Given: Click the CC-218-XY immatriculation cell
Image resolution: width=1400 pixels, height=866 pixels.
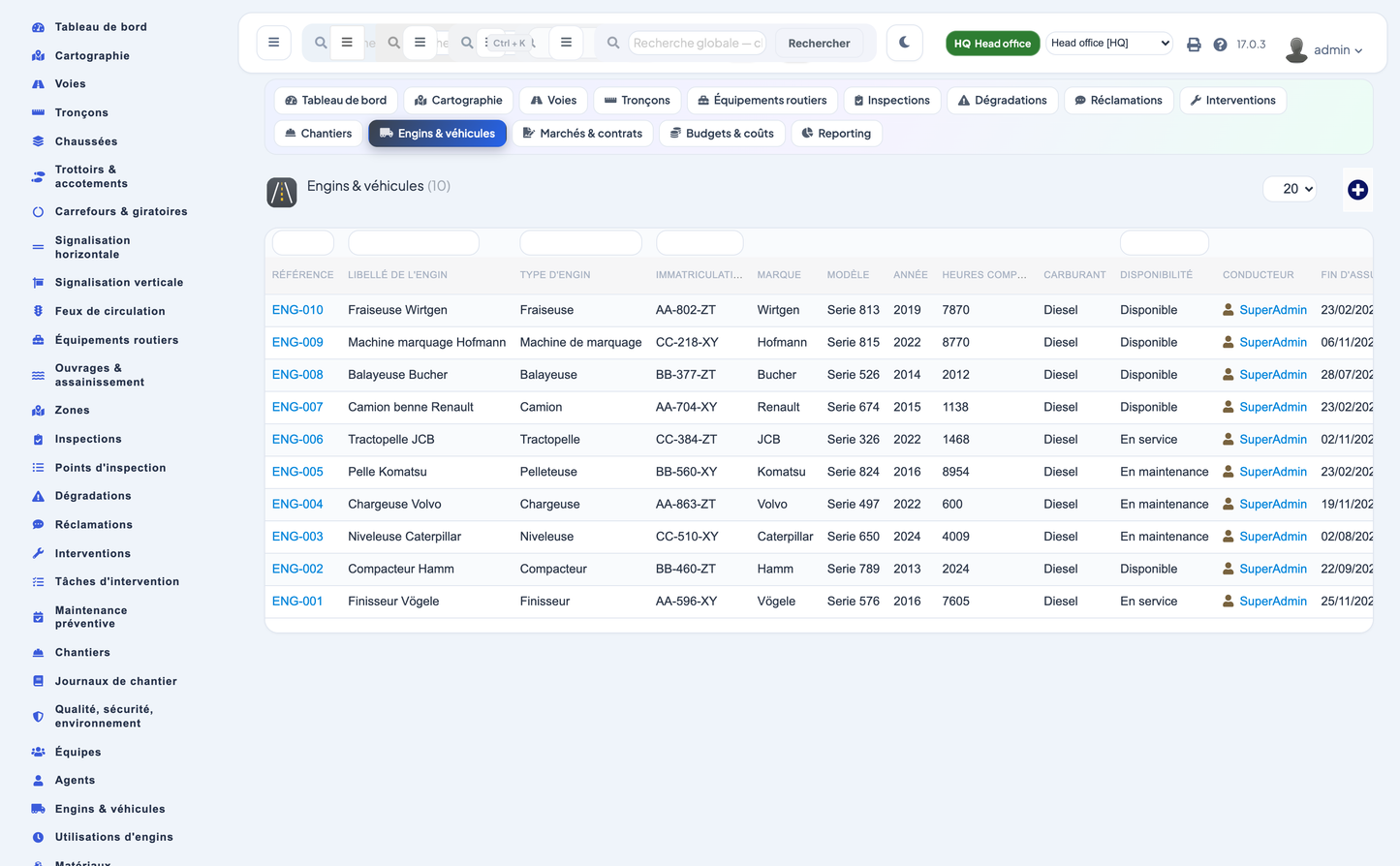Looking at the screenshot, I should [687, 342].
